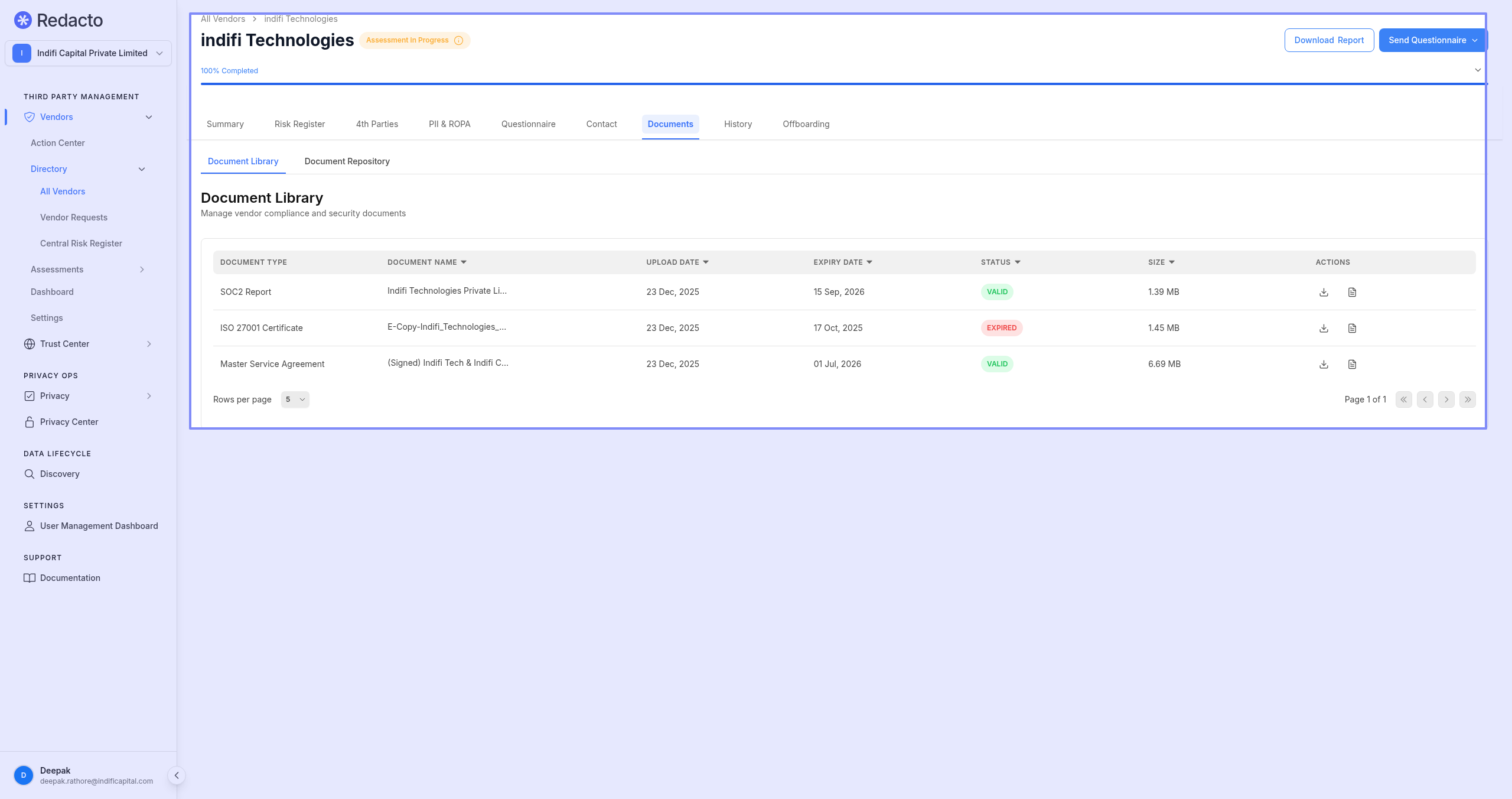Click the Download Report button
Viewport: 1512px width, 799px height.
pyautogui.click(x=1329, y=40)
